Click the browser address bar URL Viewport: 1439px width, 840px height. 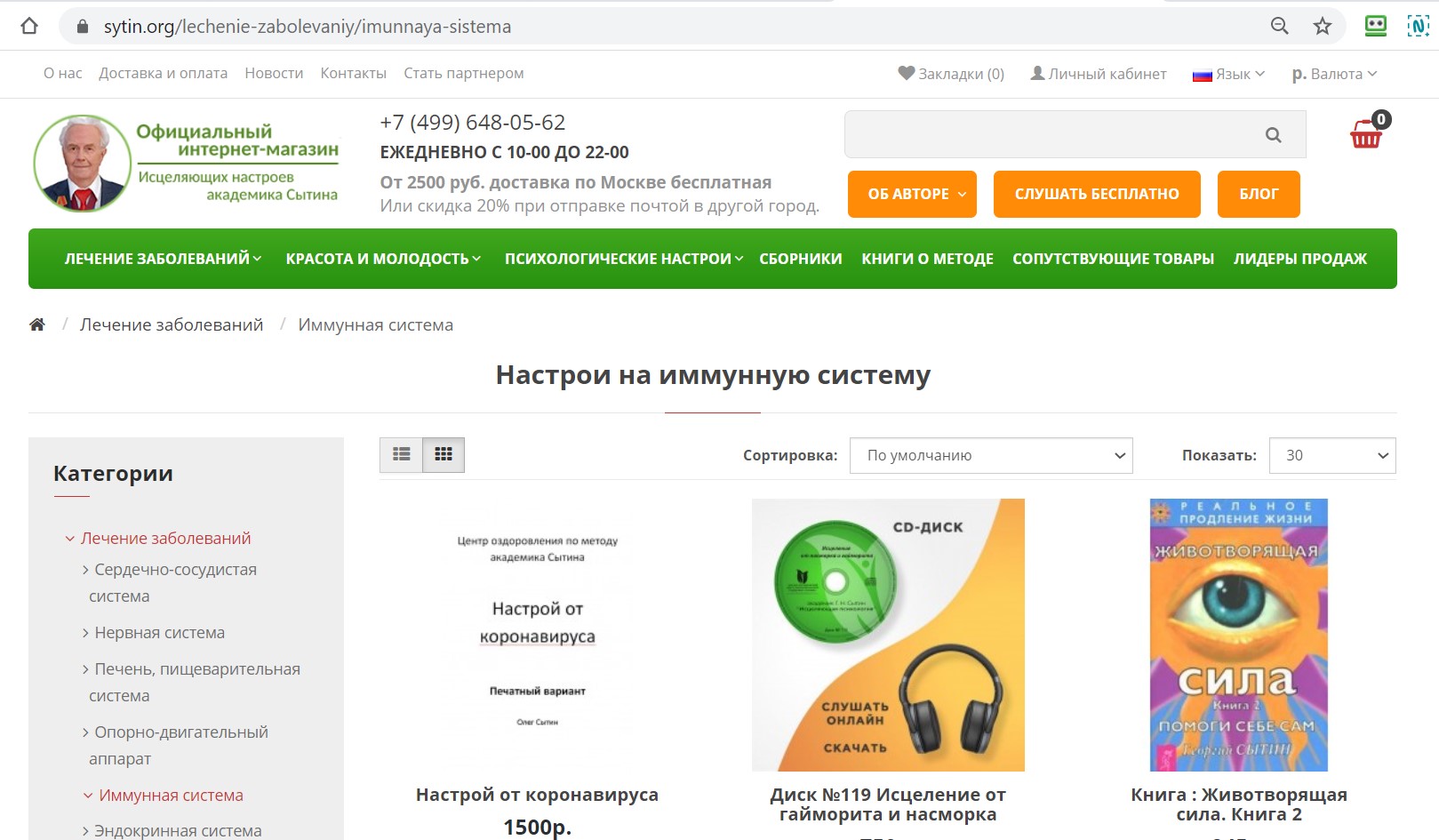click(308, 27)
